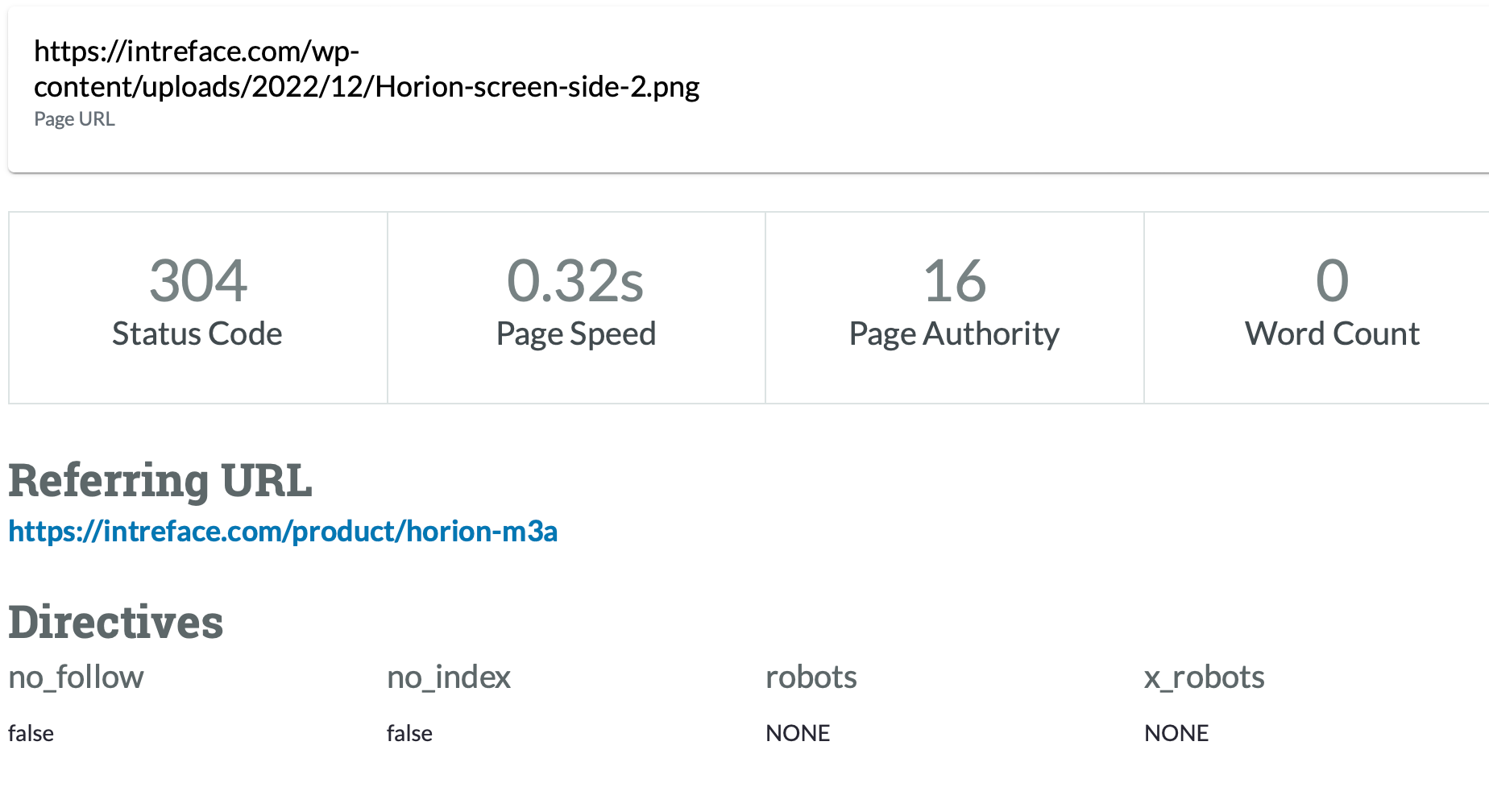The image size is (1489, 812).
Task: Click the NONE value under x_robots
Action: 1176,733
